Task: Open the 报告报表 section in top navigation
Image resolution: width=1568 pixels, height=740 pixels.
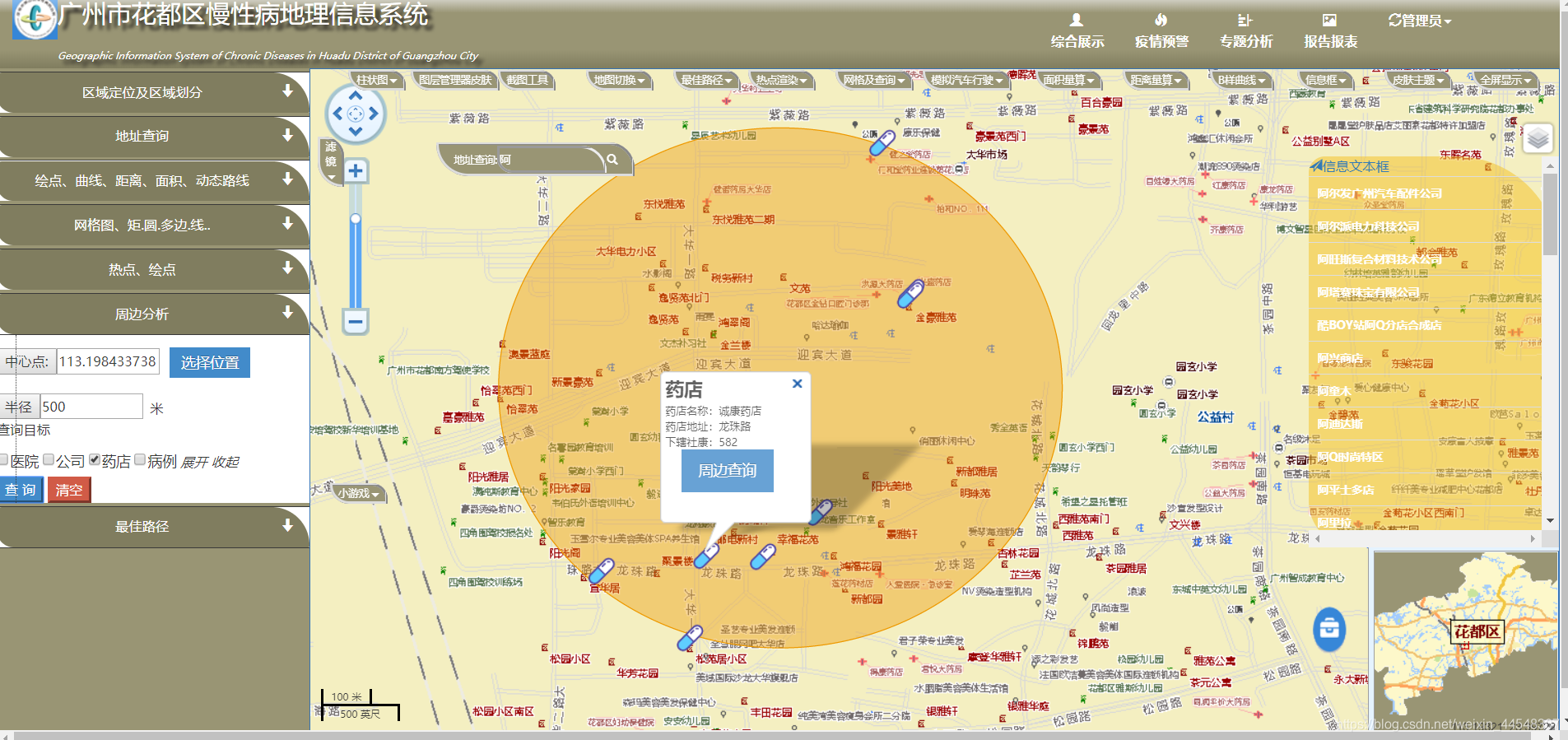Action: [x=1330, y=30]
